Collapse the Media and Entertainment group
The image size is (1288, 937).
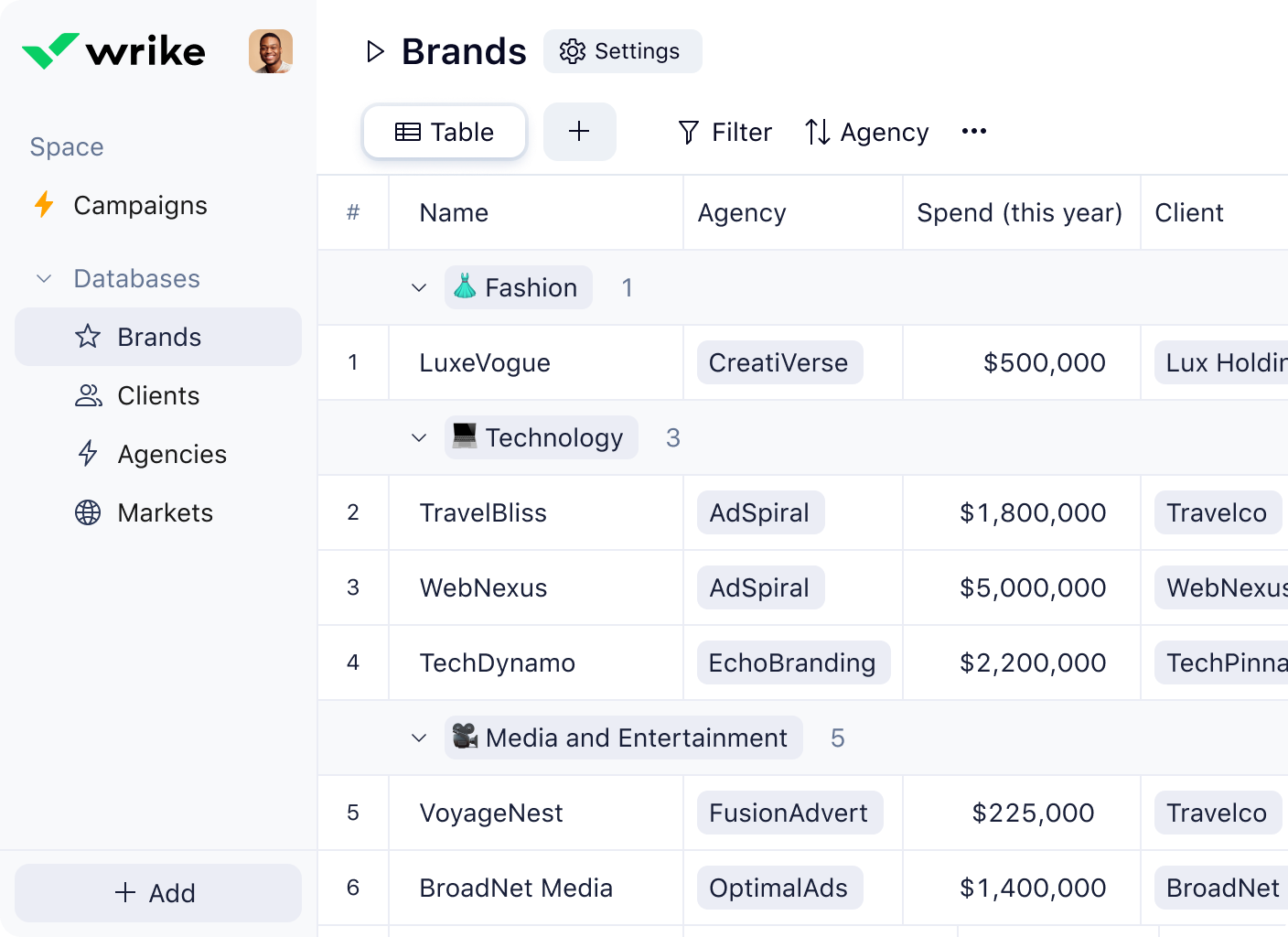pos(419,738)
